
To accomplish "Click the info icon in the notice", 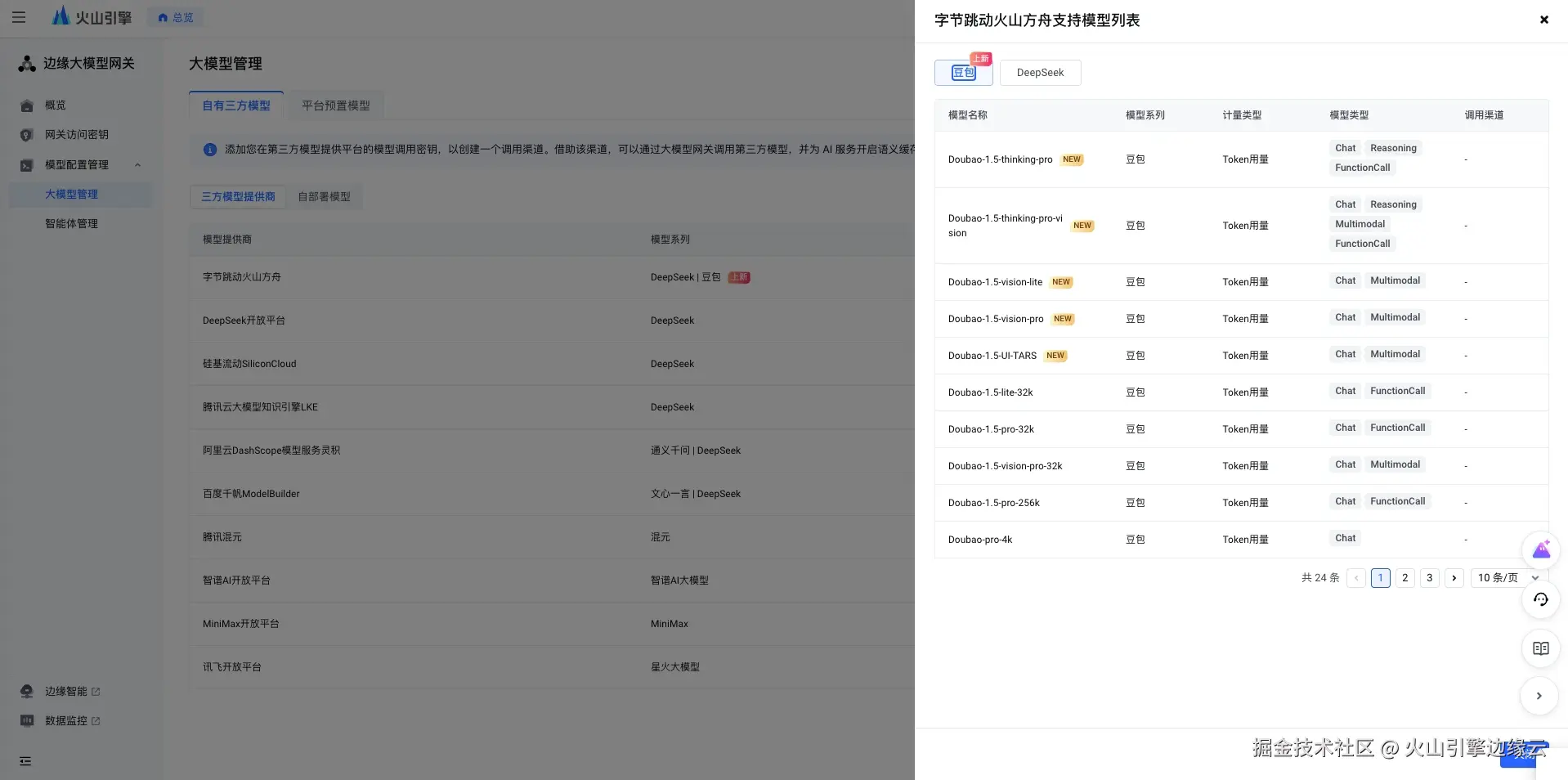I will [210, 150].
